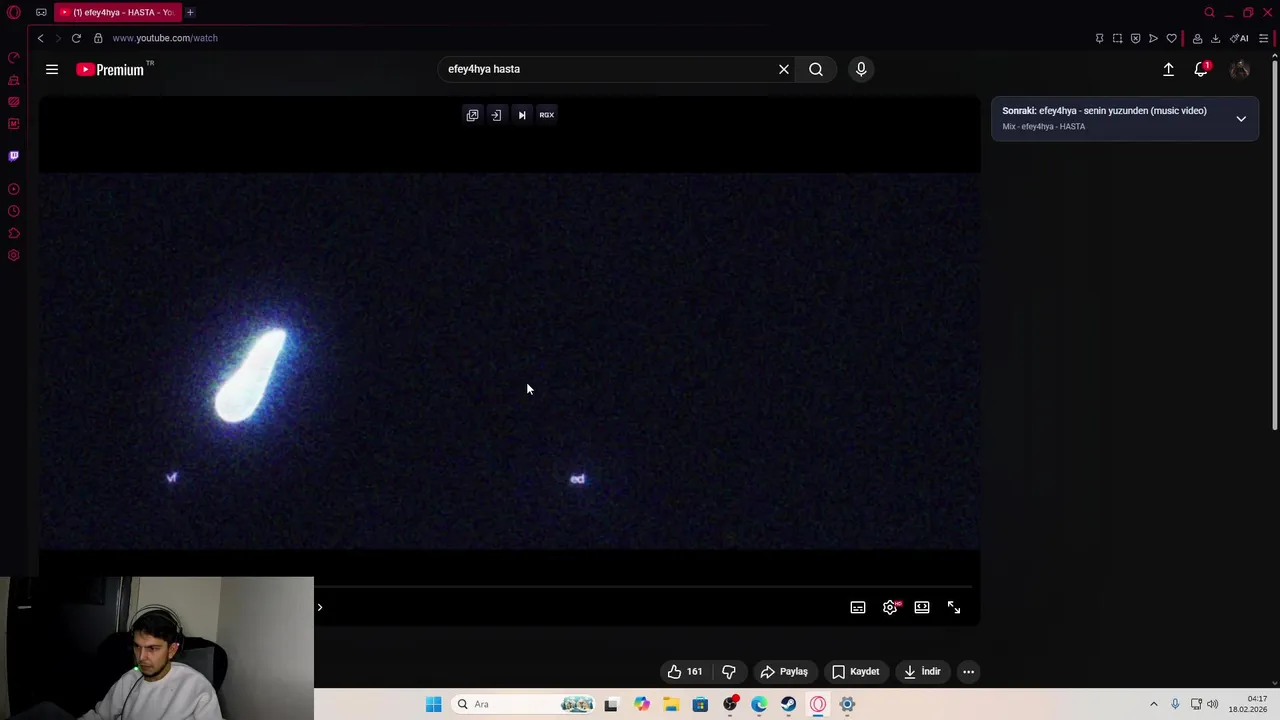Like the video with 161 likes
The image size is (1280, 720).
coord(685,671)
